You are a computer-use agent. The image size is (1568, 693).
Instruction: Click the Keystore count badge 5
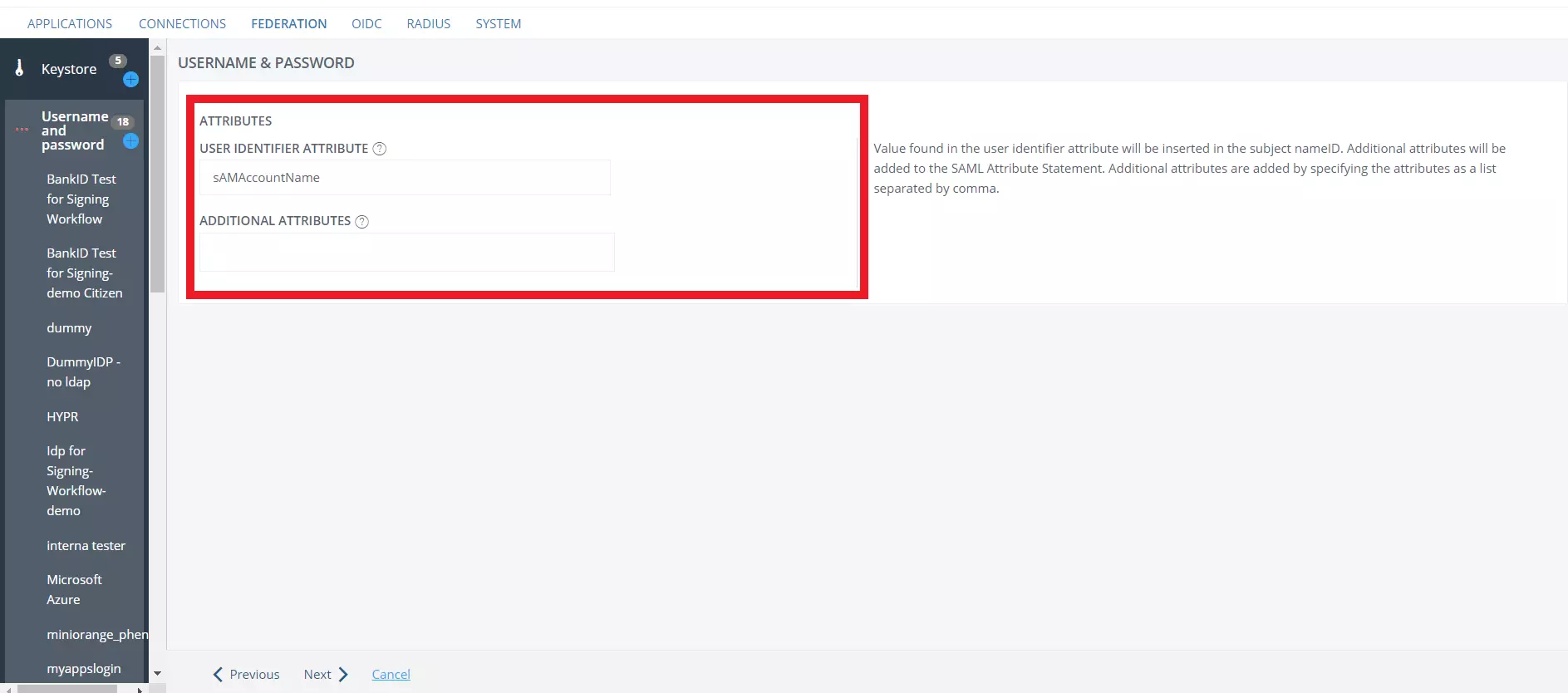[x=118, y=61]
